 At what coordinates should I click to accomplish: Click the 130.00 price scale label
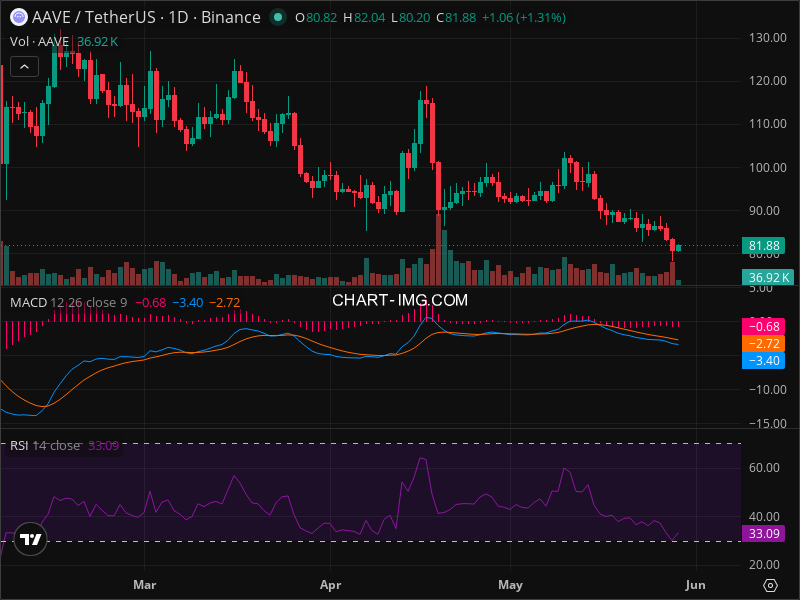tap(767, 38)
